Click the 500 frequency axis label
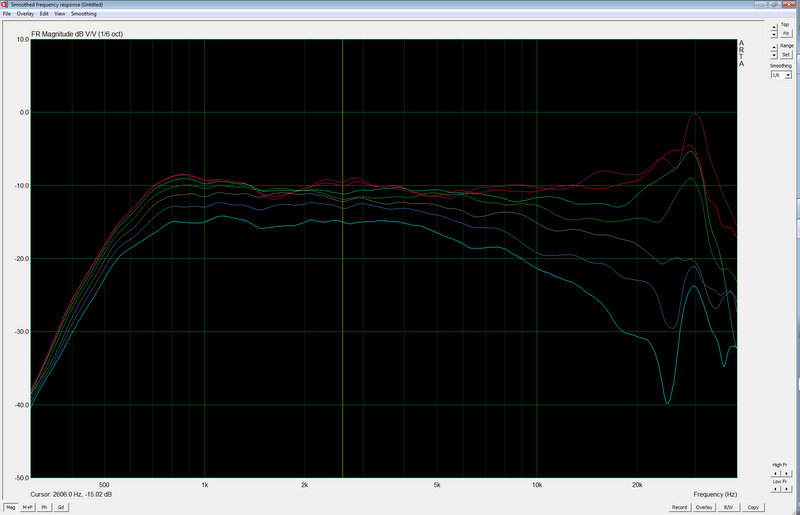The height and width of the screenshot is (515, 800). click(104, 485)
